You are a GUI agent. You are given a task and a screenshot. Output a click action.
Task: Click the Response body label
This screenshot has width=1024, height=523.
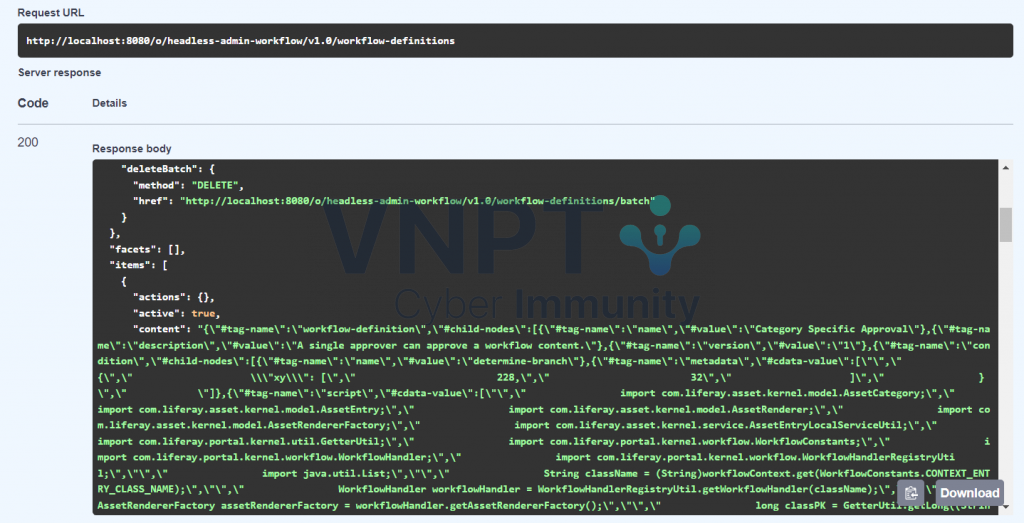tap(131, 149)
